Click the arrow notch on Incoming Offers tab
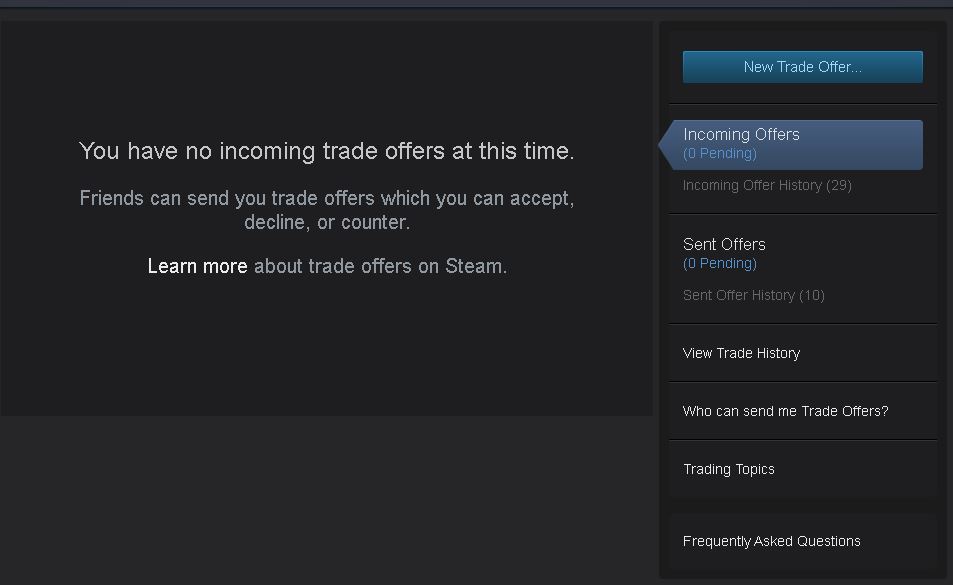This screenshot has height=585, width=953. [x=664, y=145]
